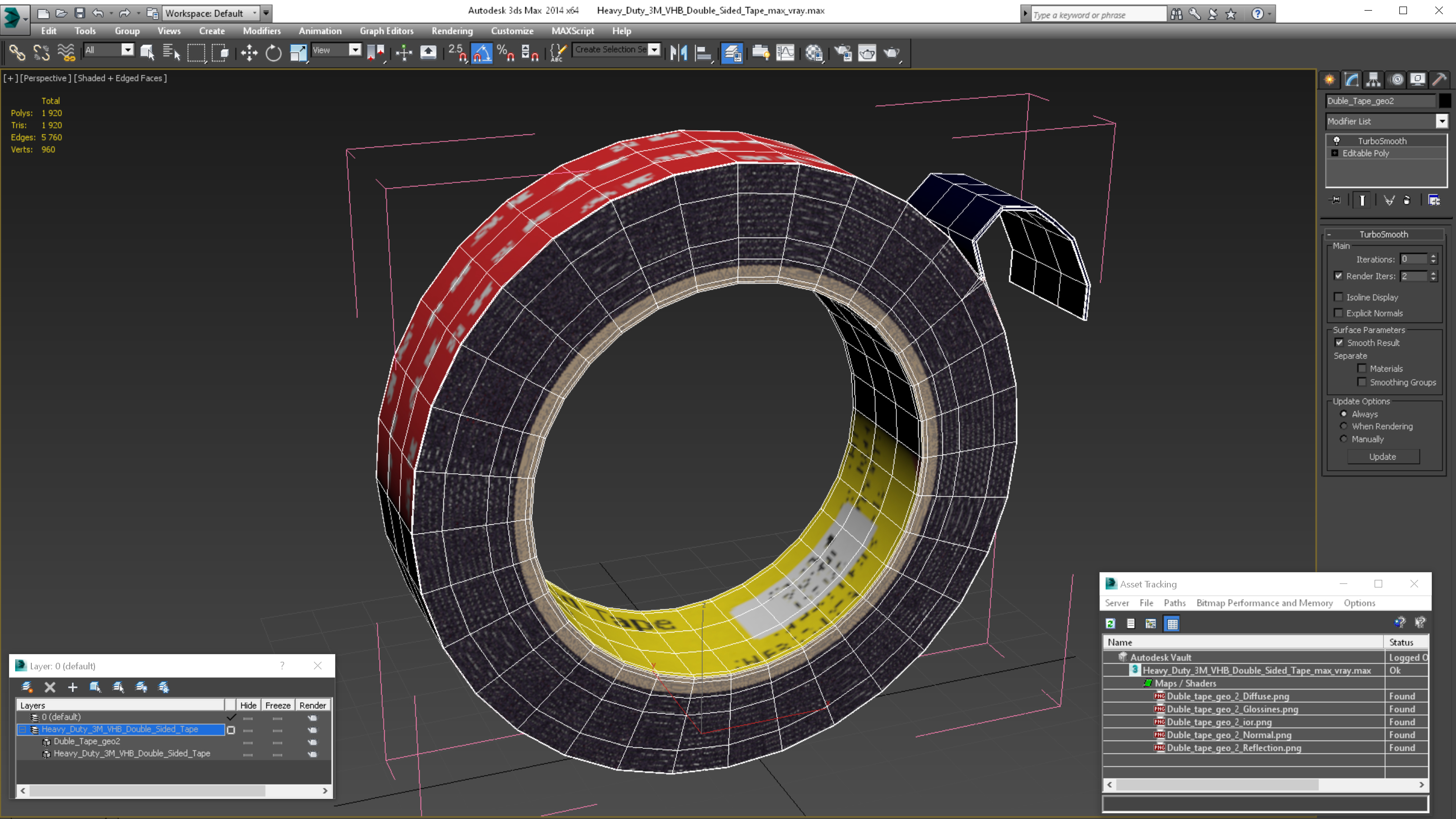
Task: Toggle the Render Iters checkbox
Action: coord(1338,276)
